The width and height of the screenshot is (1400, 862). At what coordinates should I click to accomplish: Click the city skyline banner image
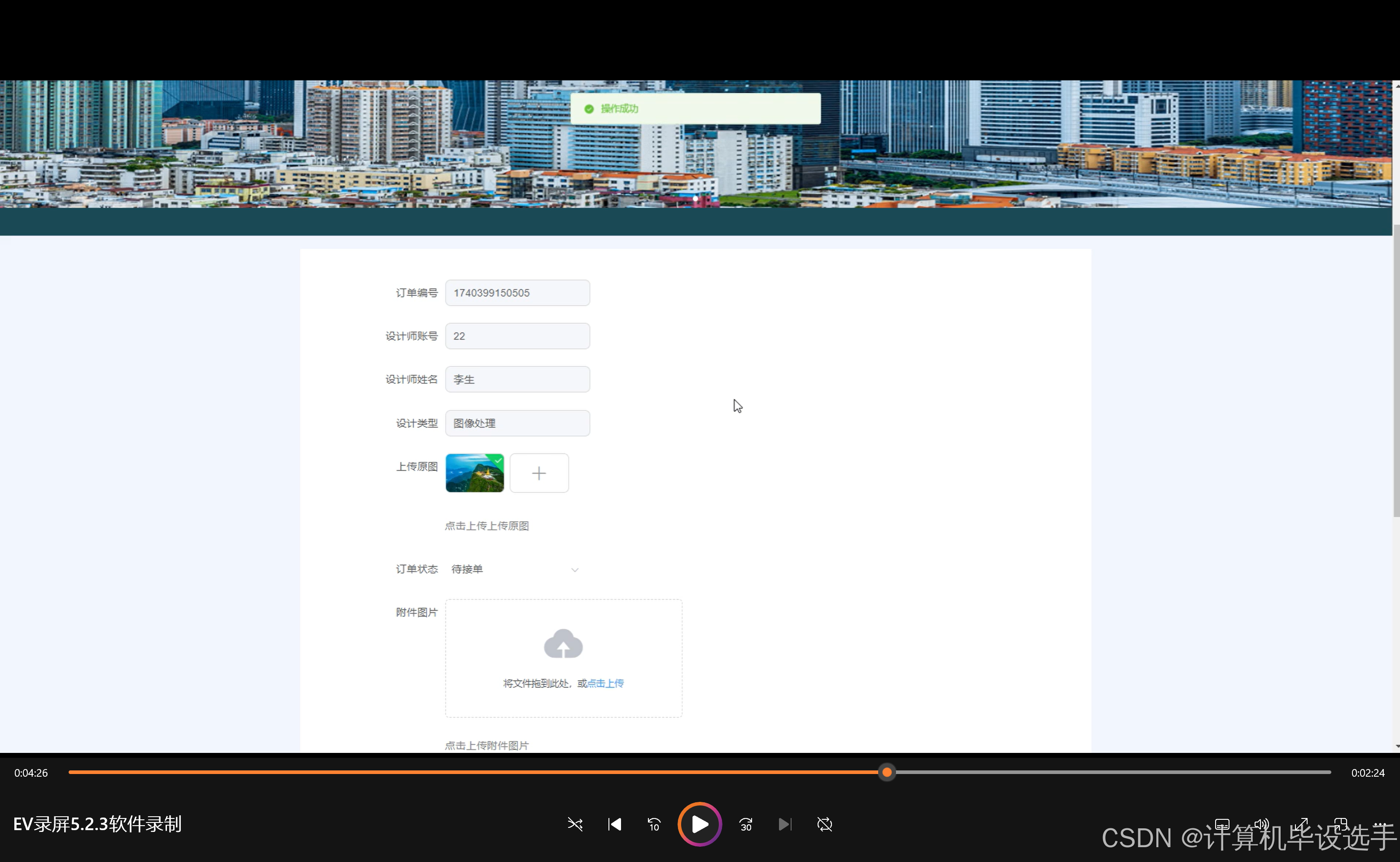tap(696, 144)
